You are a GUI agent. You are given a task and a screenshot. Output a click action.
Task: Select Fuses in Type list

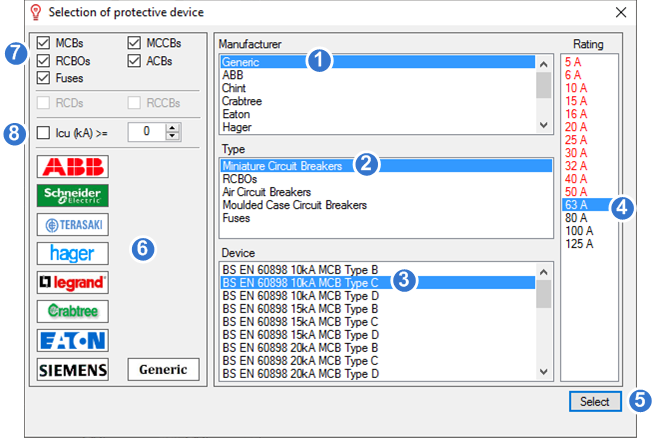[x=386, y=218]
